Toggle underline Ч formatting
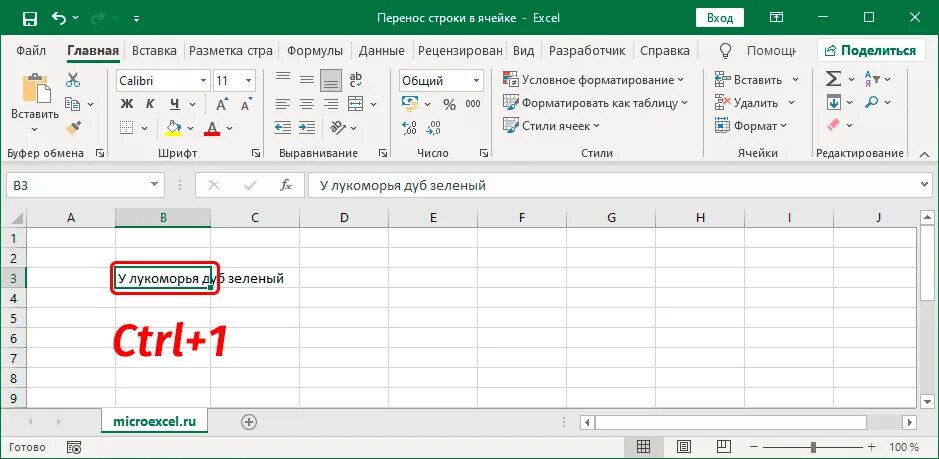 [x=174, y=104]
